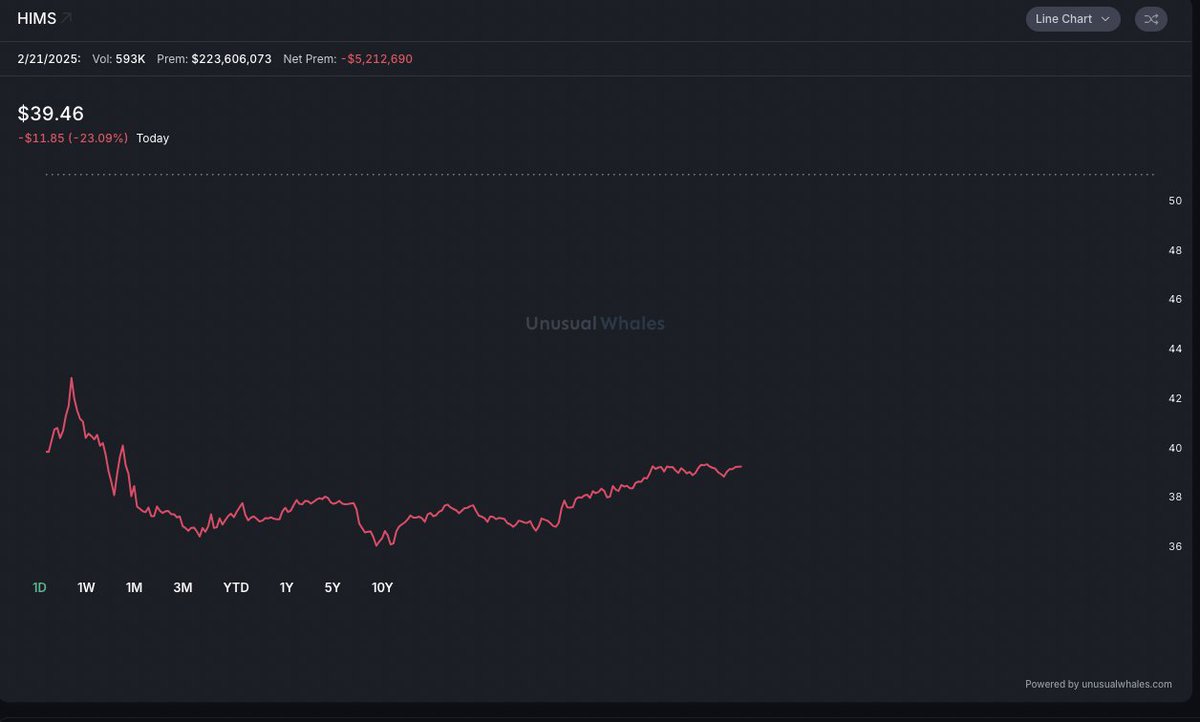
Task: Select the 1M time range
Action: point(134,588)
